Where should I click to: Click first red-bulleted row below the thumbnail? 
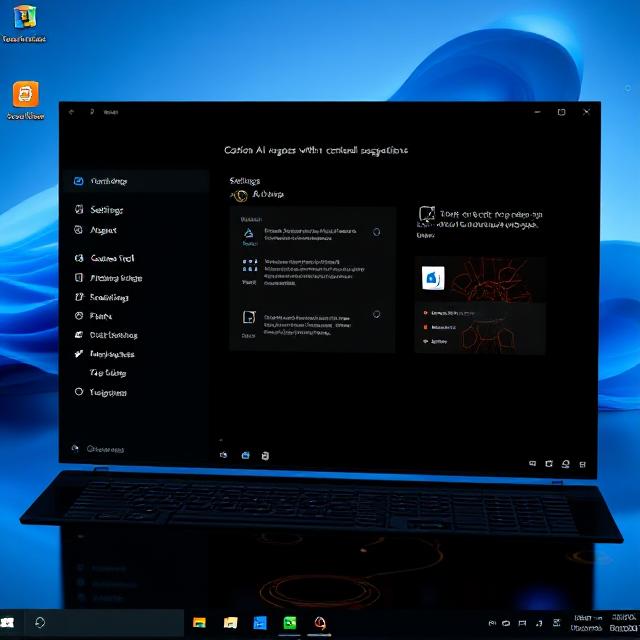coord(449,313)
